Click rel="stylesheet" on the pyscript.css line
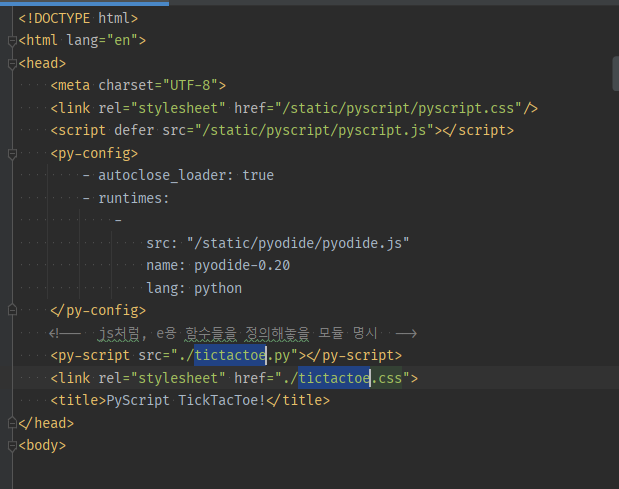The height and width of the screenshot is (489, 619). point(162,108)
